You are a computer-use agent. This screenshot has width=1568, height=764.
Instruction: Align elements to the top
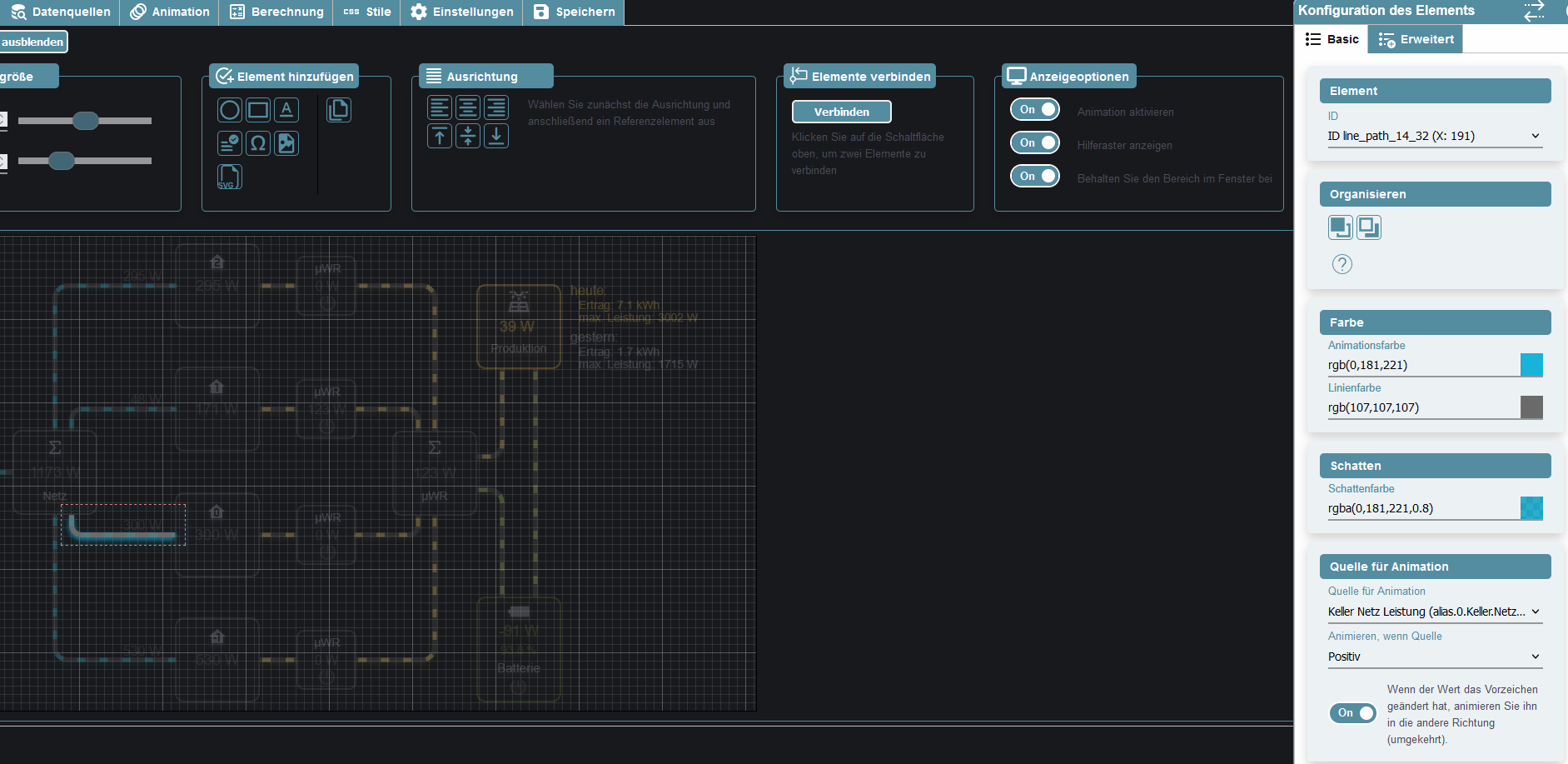[x=440, y=136]
